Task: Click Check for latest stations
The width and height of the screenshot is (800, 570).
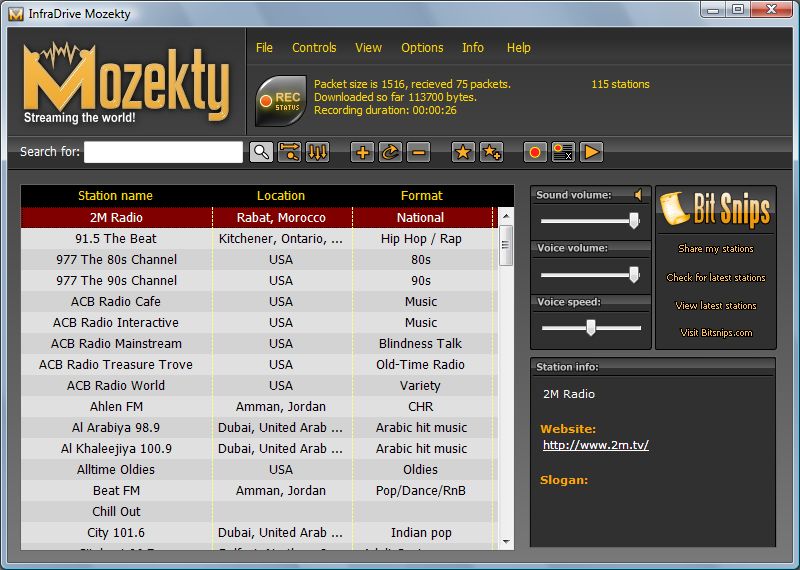Action: pyautogui.click(x=716, y=278)
